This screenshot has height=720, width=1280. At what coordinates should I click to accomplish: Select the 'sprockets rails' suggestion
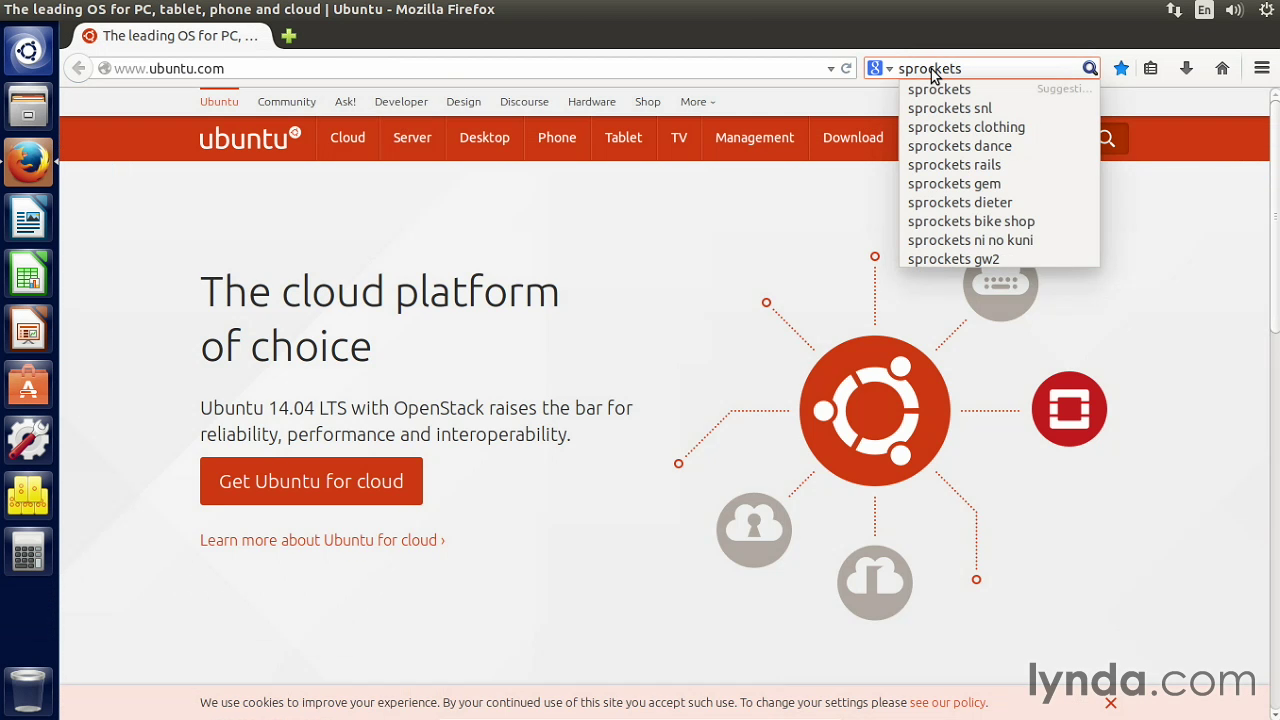999,165
